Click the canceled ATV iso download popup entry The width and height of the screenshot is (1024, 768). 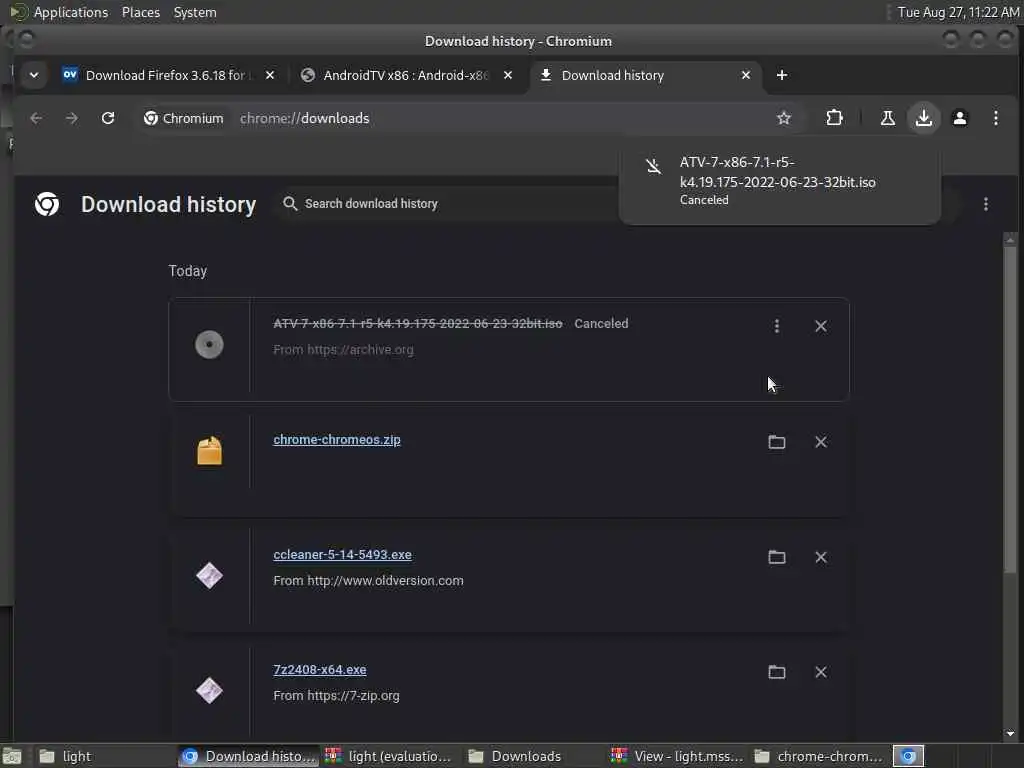[x=780, y=181]
